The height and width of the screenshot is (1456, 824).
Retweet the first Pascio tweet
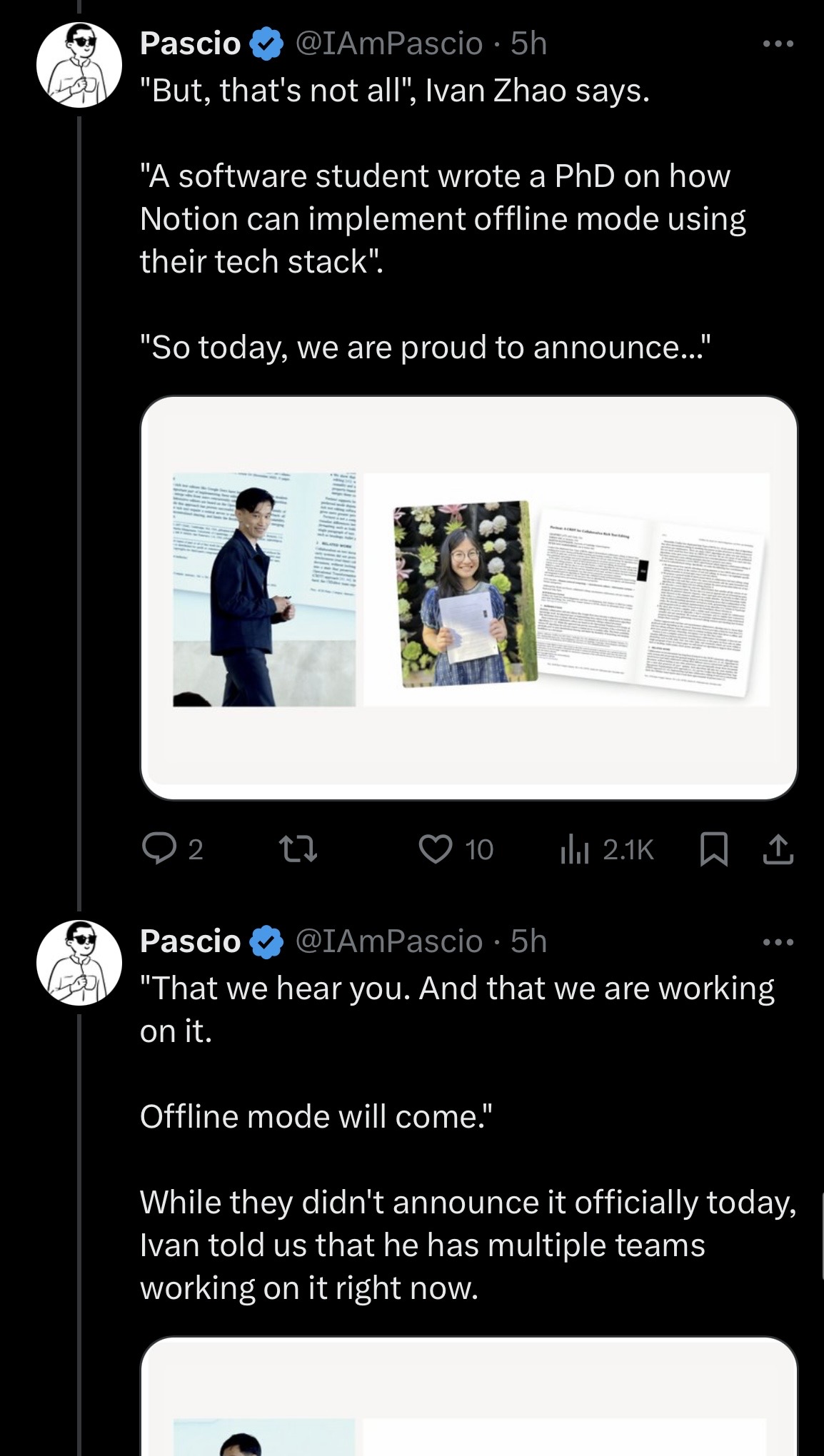coord(297,849)
